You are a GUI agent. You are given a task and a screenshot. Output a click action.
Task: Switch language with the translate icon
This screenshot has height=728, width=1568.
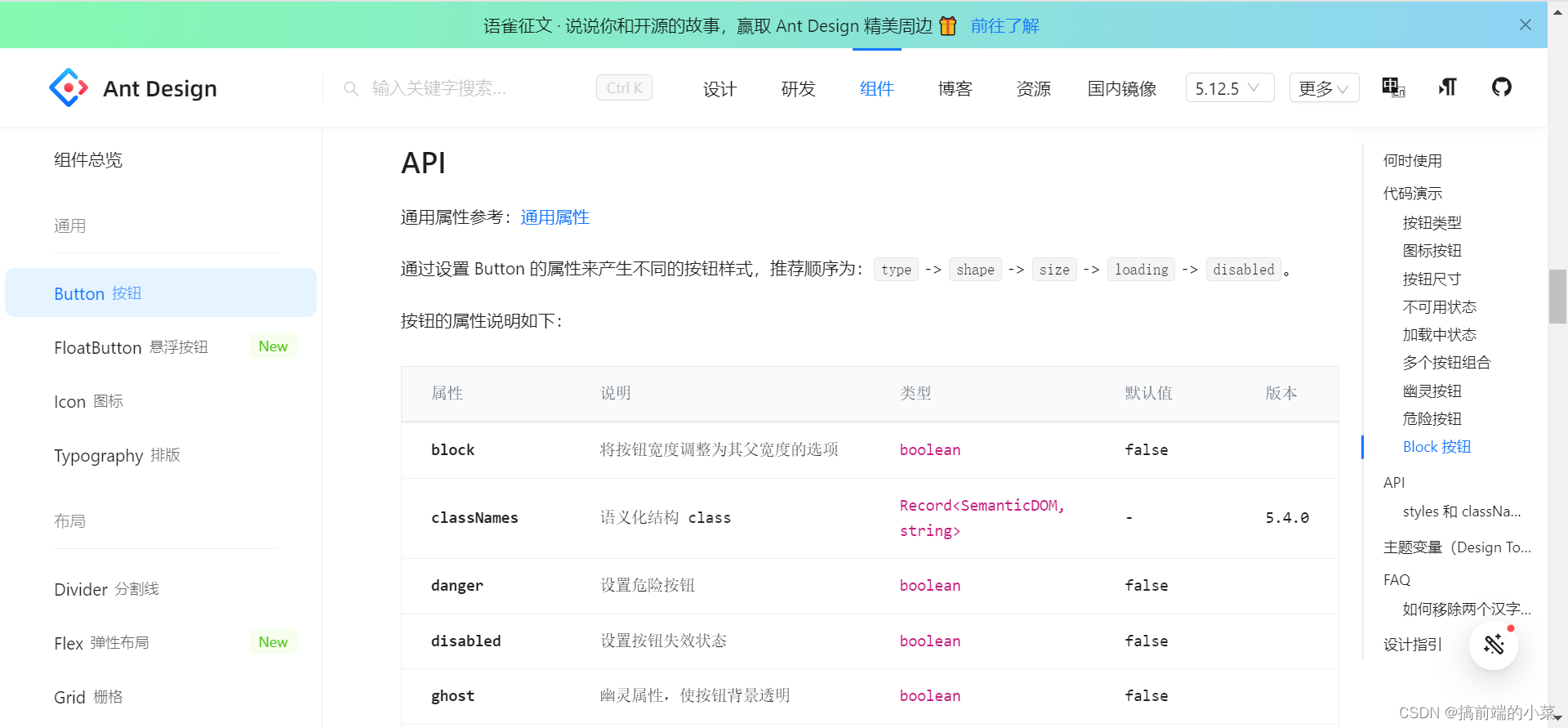tap(1393, 87)
